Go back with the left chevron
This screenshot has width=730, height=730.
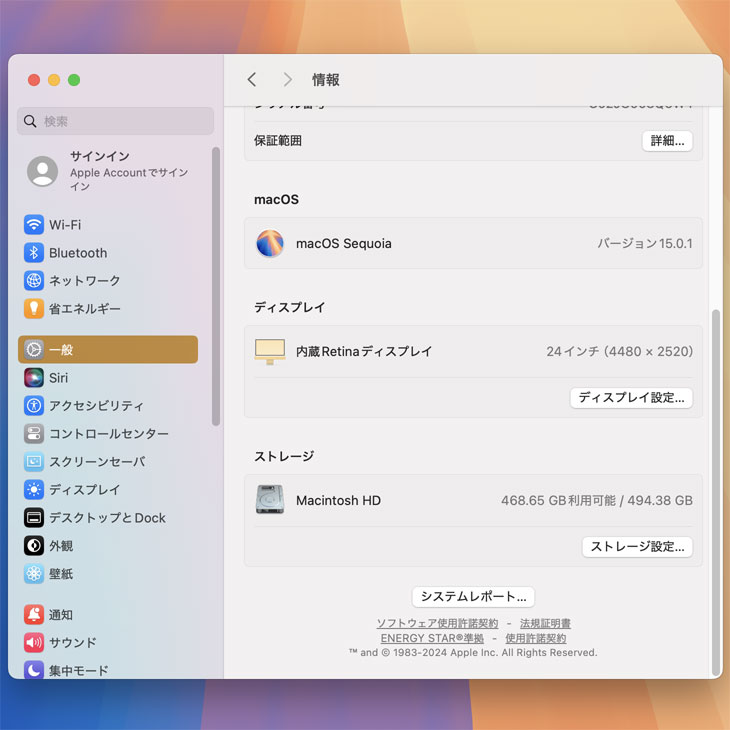pos(252,80)
